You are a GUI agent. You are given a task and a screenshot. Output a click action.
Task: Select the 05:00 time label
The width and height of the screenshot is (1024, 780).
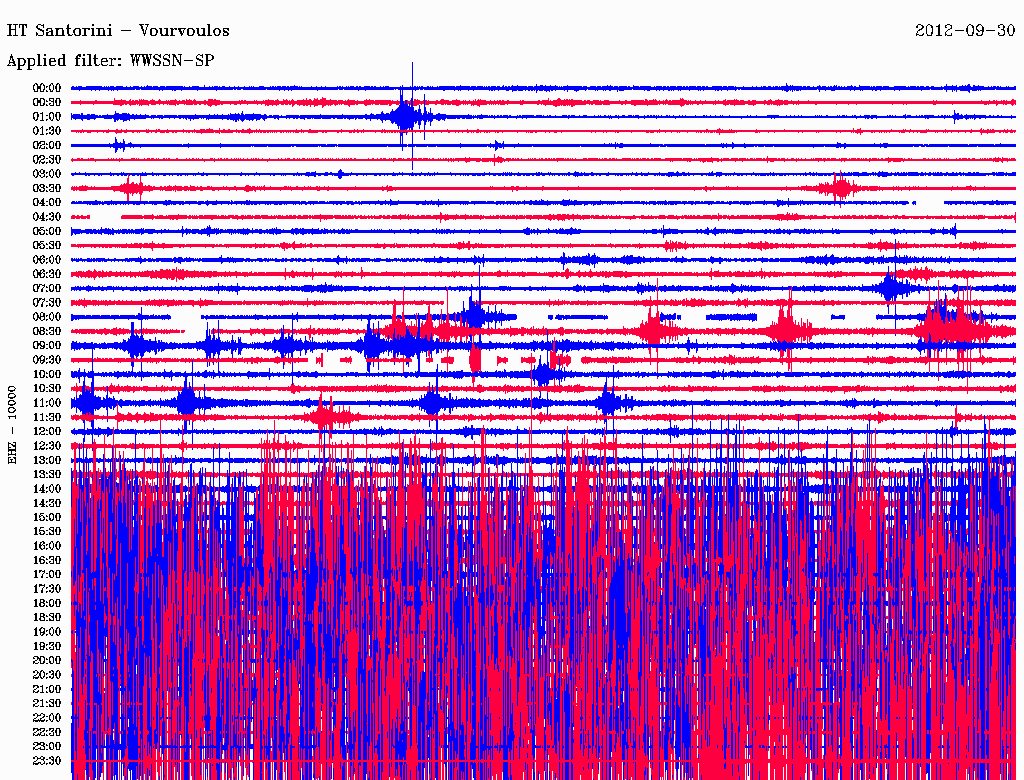(47, 231)
